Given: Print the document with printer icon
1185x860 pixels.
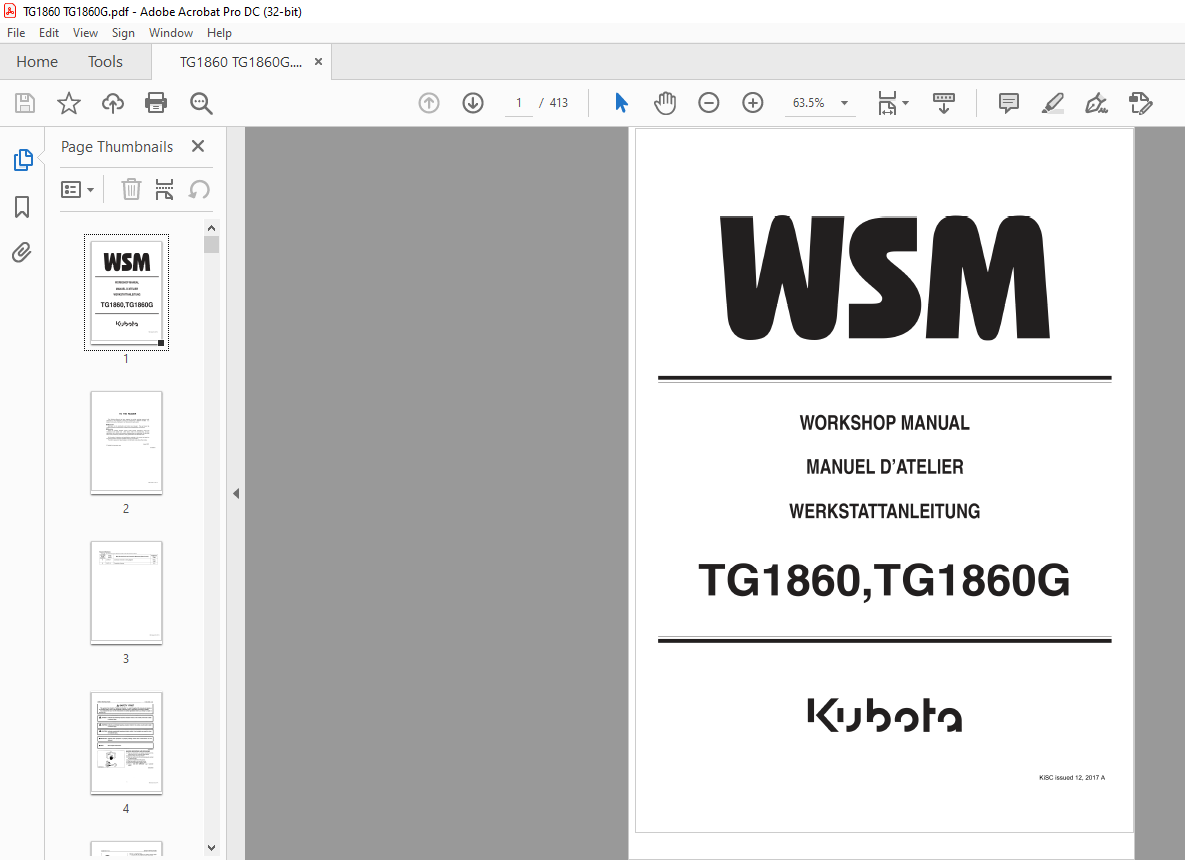Looking at the screenshot, I should pyautogui.click(x=156, y=103).
